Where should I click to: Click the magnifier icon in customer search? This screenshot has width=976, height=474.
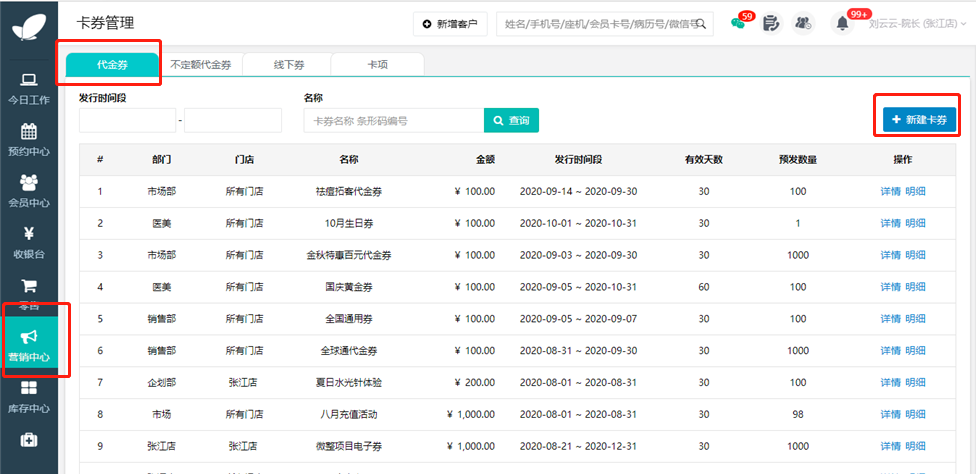pos(701,24)
